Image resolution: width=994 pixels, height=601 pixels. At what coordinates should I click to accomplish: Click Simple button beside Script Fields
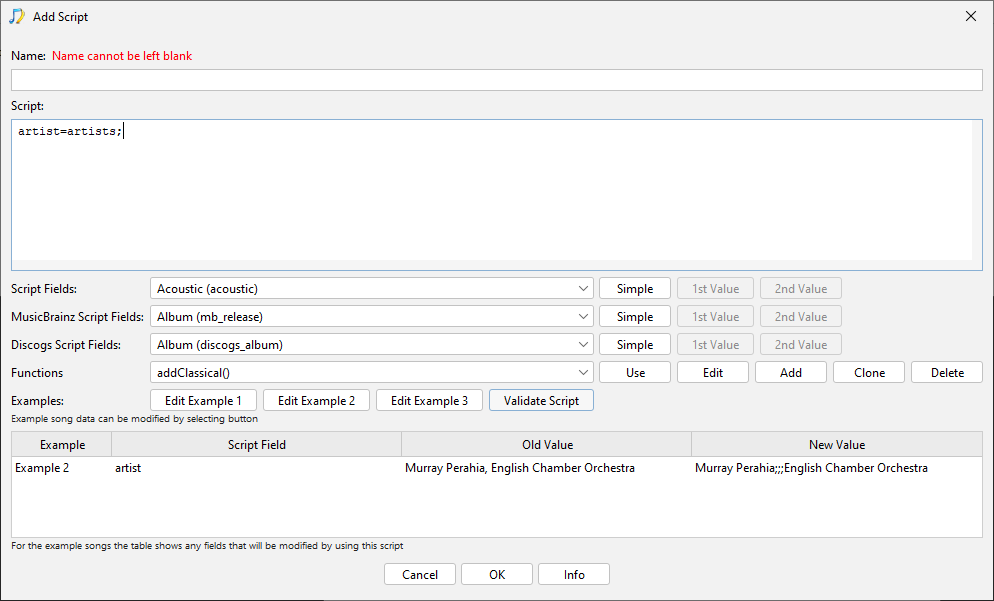click(635, 288)
